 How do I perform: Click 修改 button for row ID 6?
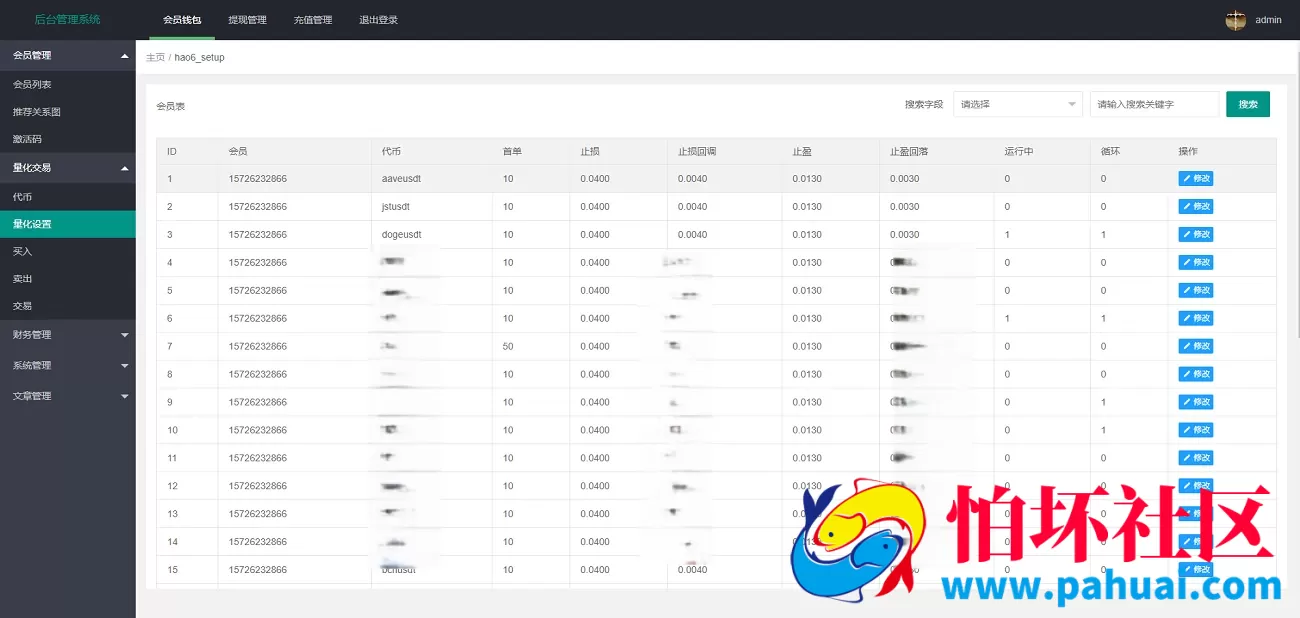1195,319
